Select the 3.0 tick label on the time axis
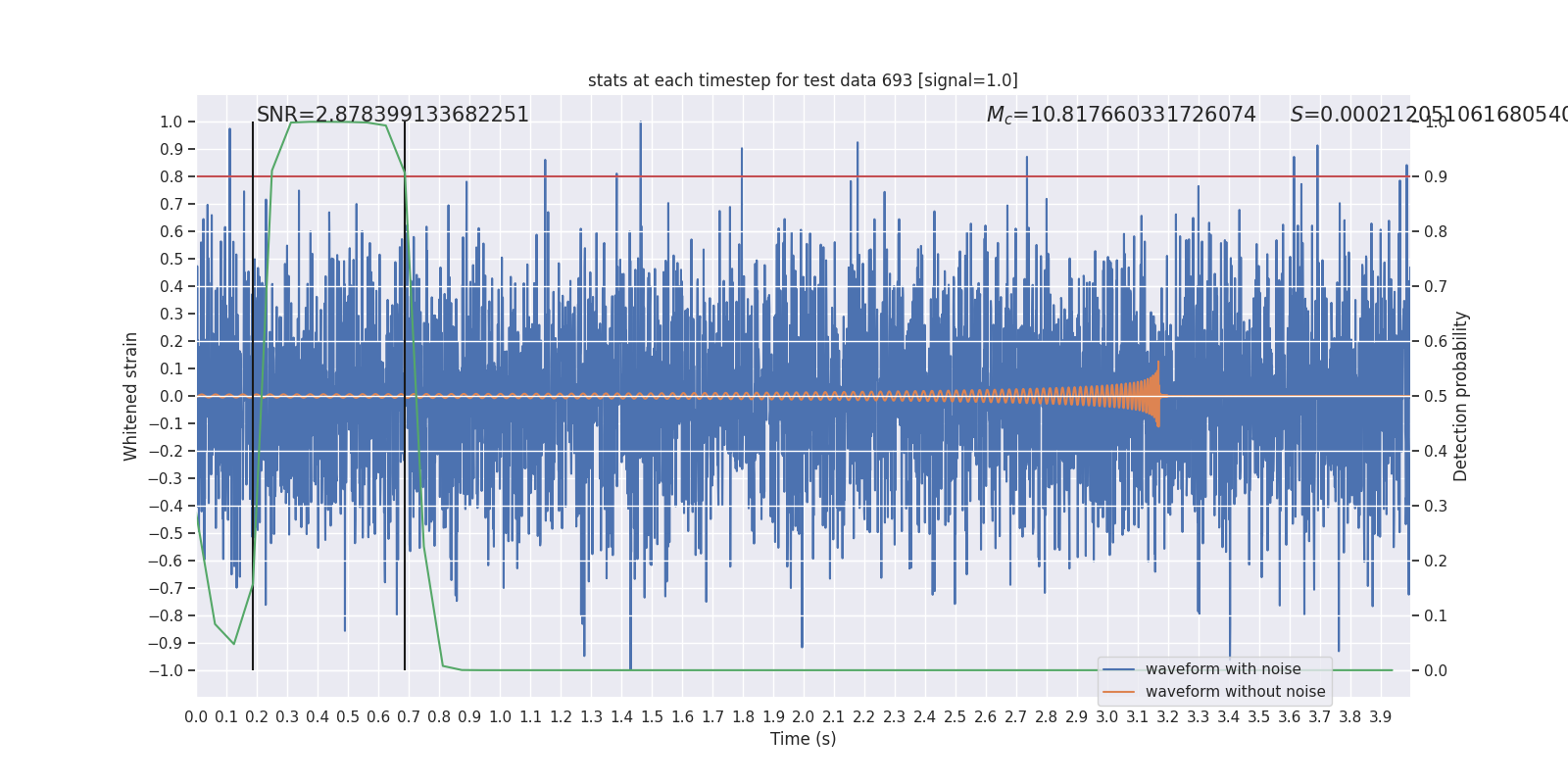The image size is (1568, 784). [x=1107, y=717]
